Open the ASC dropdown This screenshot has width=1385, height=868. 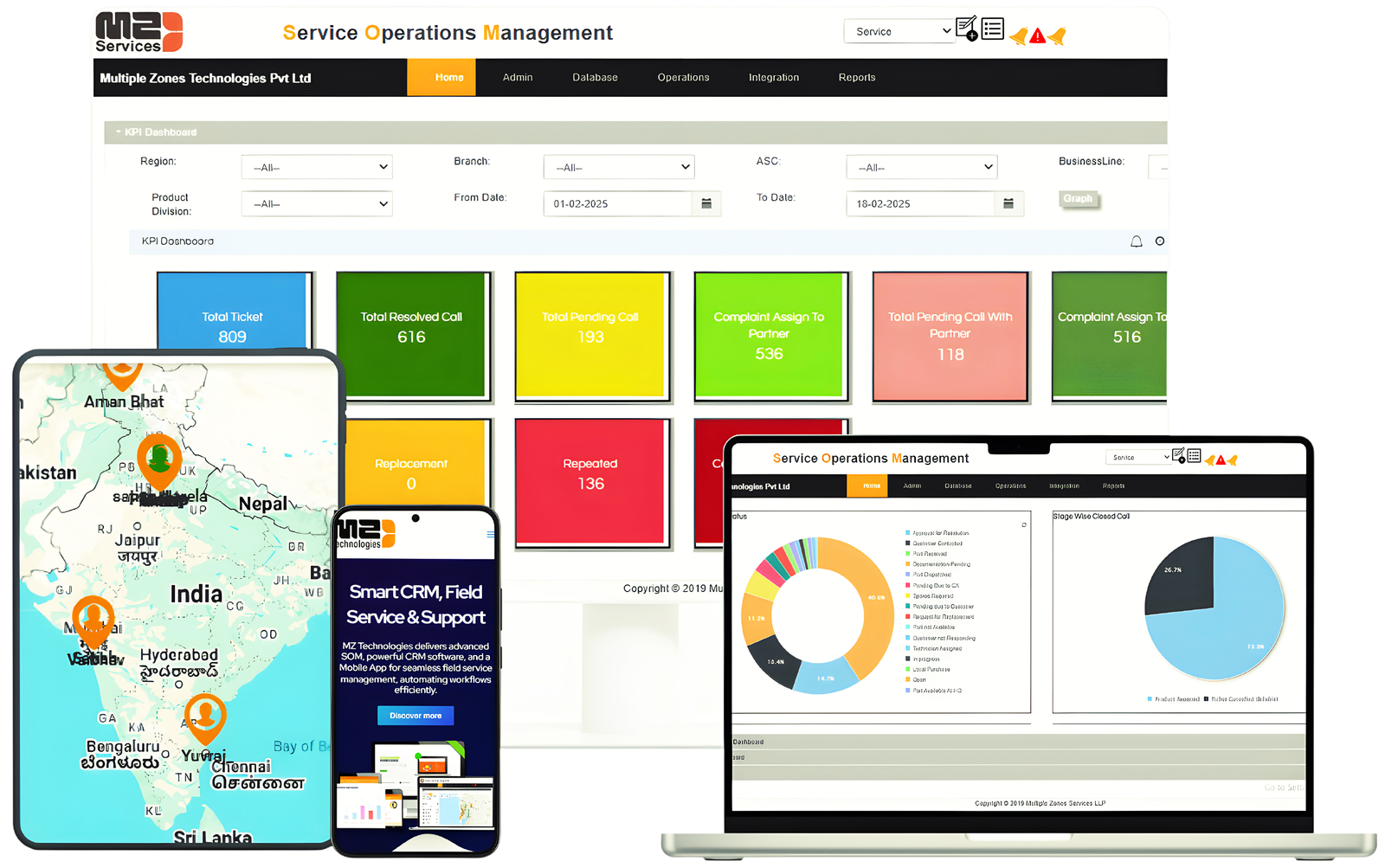(x=922, y=167)
